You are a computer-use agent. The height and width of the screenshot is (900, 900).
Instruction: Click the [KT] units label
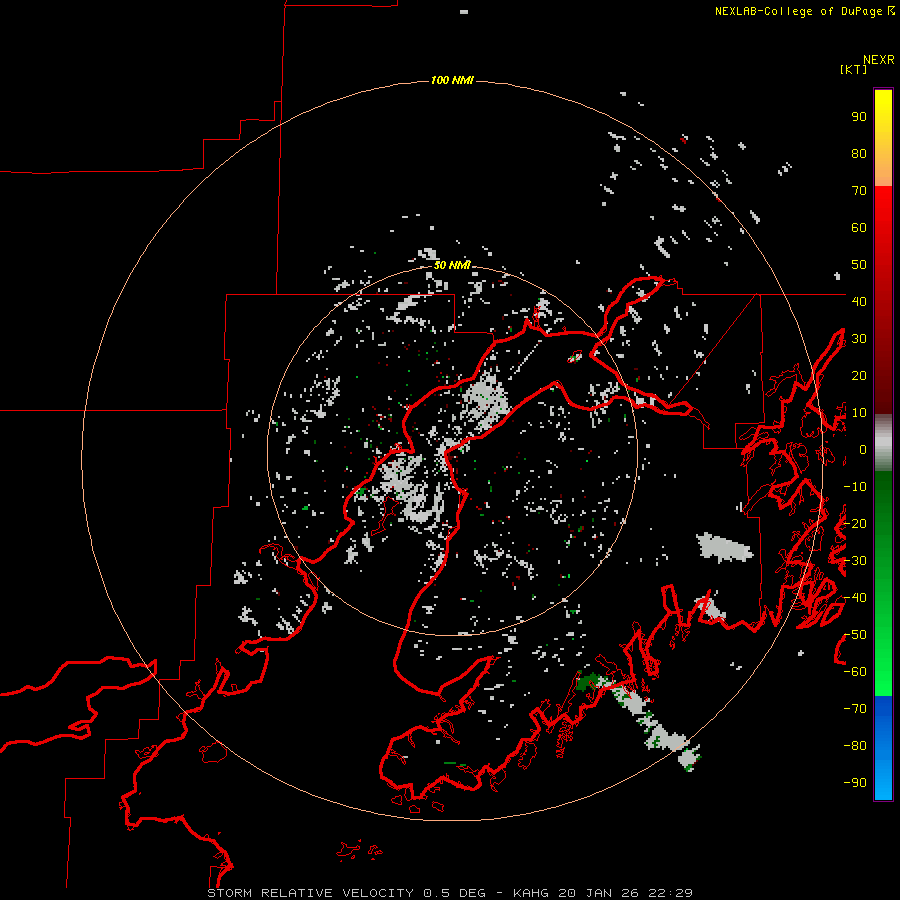click(x=854, y=69)
